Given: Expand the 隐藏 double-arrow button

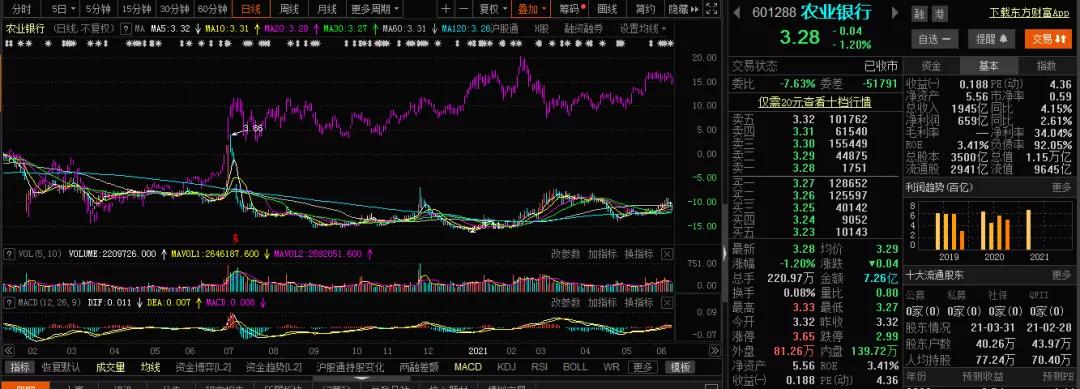Looking at the screenshot, I should click(x=683, y=9).
